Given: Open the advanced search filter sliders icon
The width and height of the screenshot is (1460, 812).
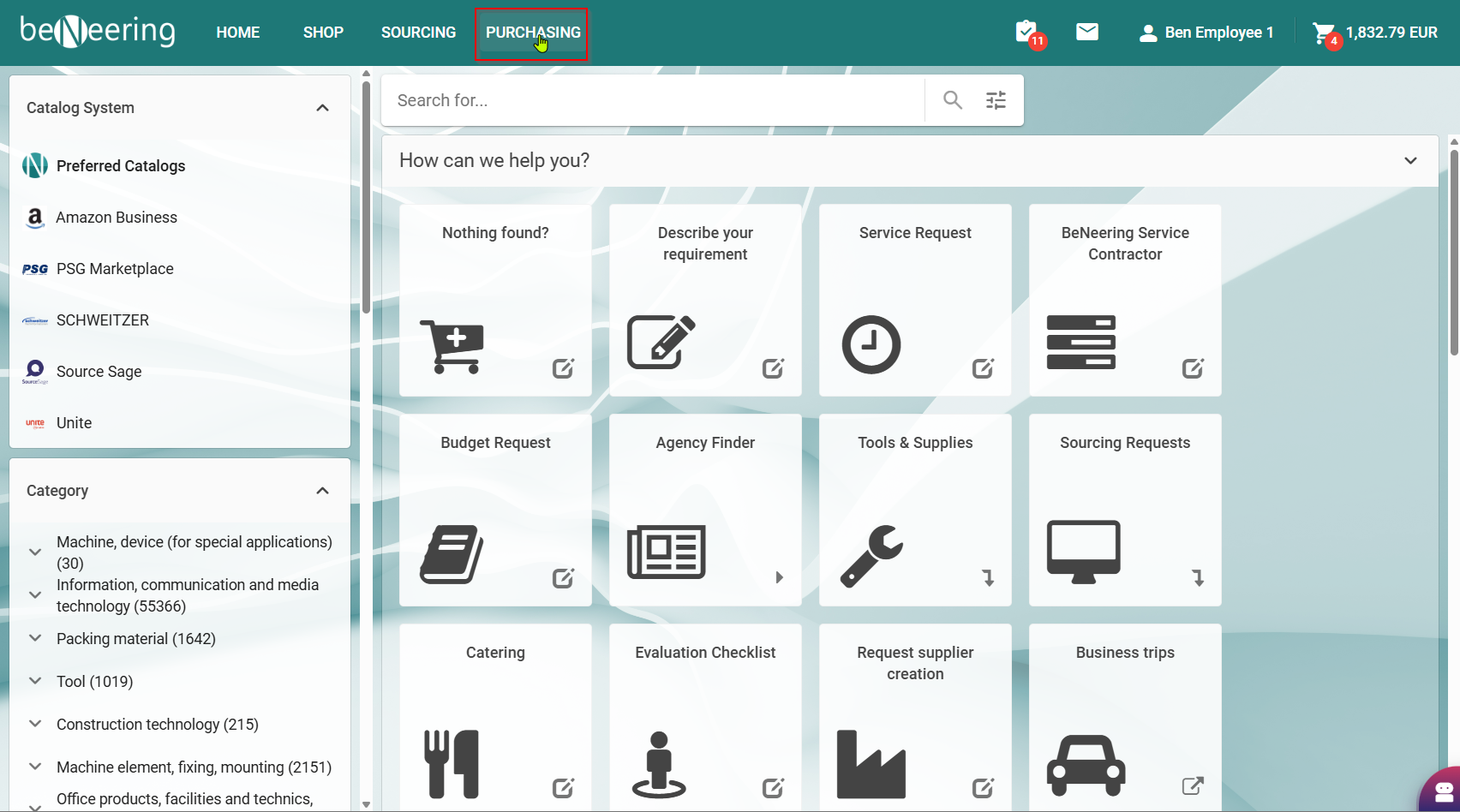Looking at the screenshot, I should click(996, 100).
